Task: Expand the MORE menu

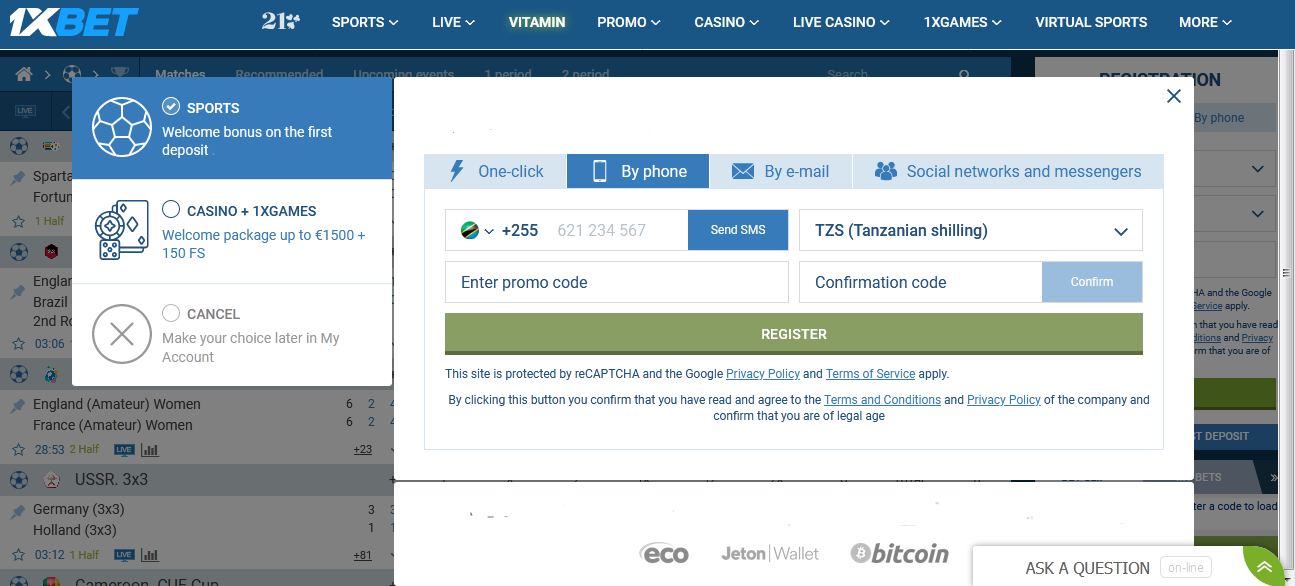Action: pos(1206,22)
